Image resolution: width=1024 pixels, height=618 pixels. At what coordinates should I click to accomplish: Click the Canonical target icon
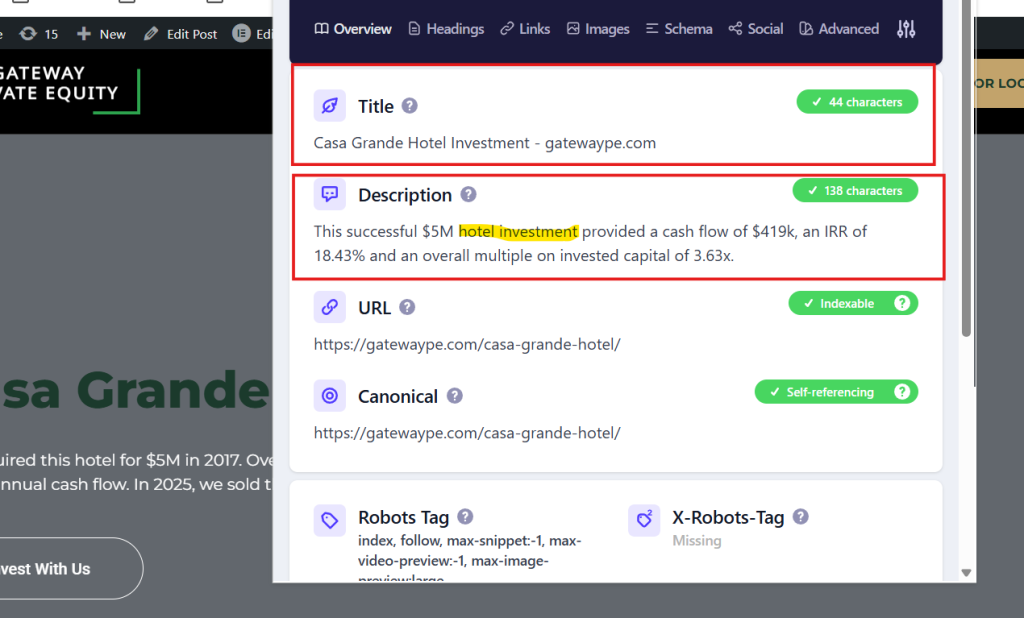(x=330, y=396)
